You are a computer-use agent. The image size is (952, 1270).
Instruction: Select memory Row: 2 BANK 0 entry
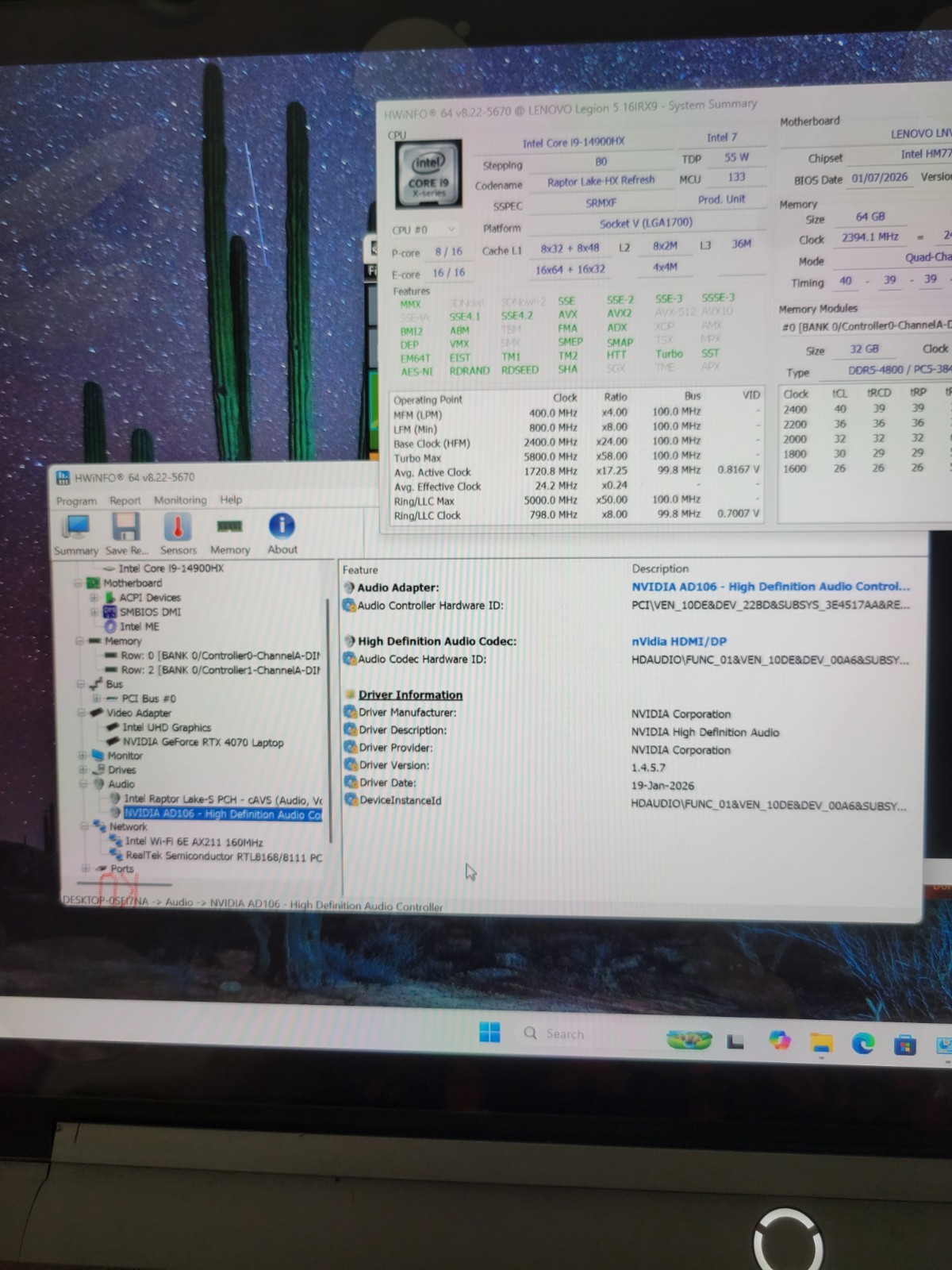point(220,670)
